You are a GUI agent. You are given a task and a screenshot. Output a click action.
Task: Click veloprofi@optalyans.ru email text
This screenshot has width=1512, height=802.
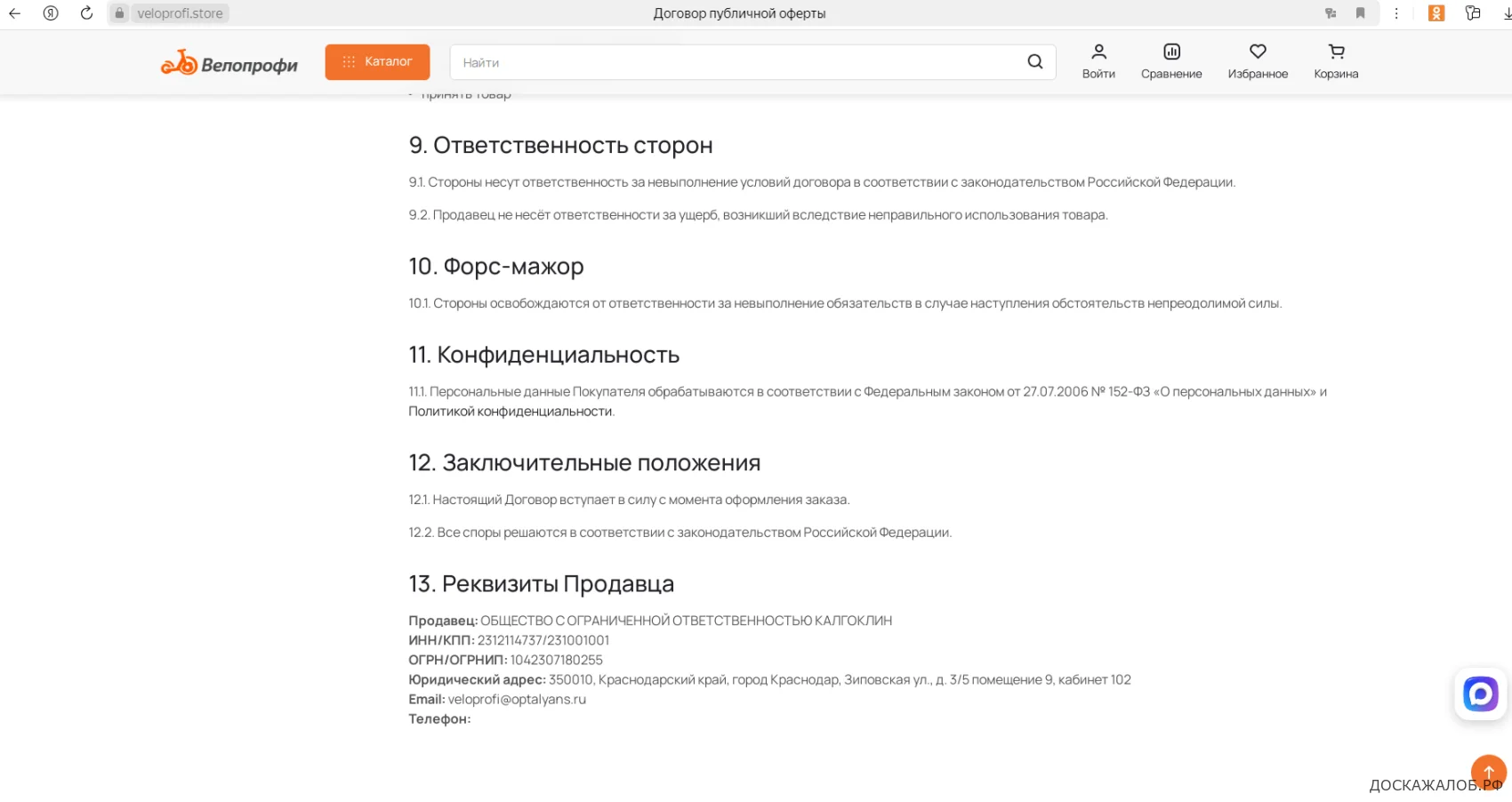click(517, 700)
